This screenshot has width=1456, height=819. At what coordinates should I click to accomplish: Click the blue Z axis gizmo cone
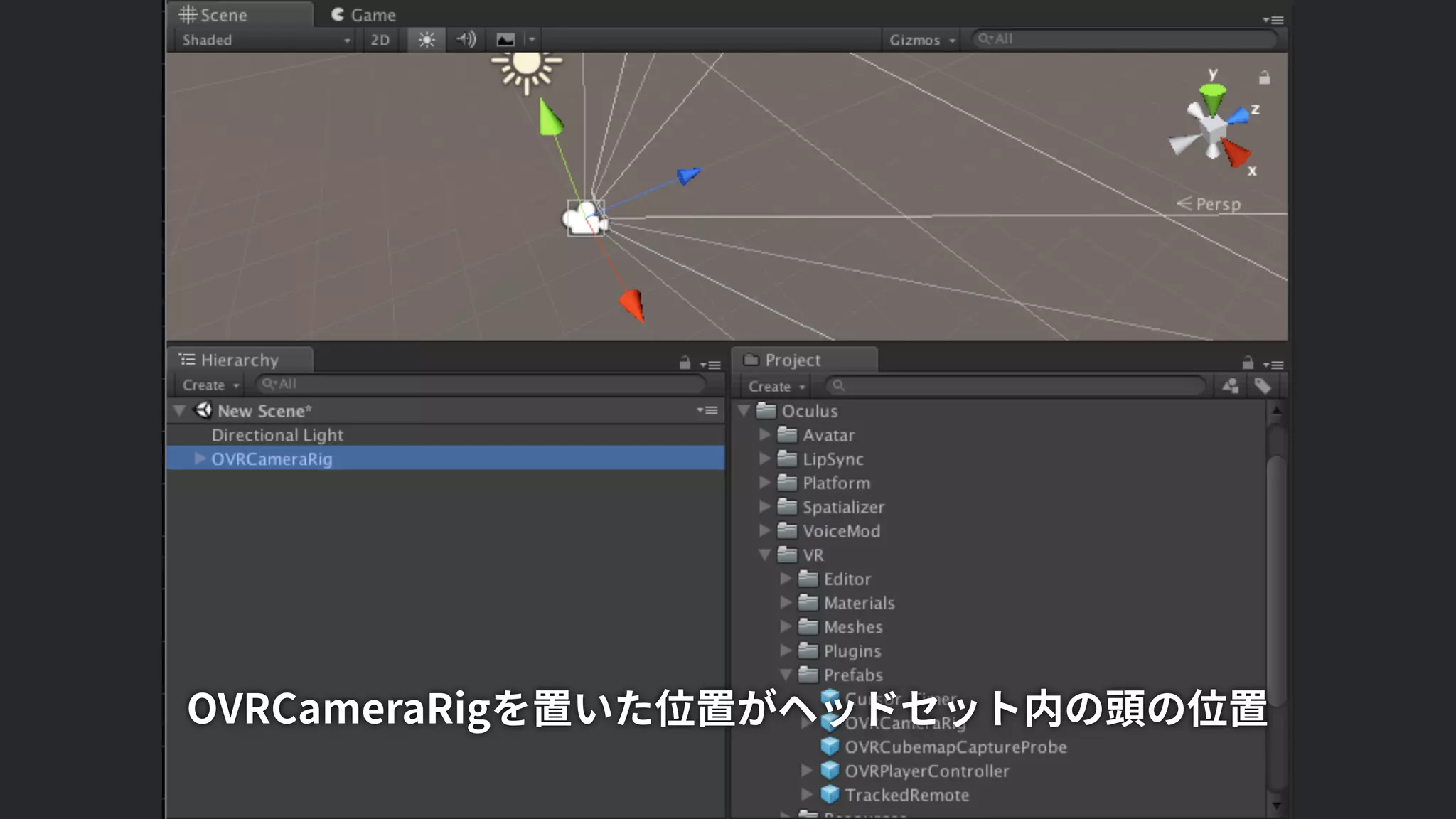pos(1238,115)
